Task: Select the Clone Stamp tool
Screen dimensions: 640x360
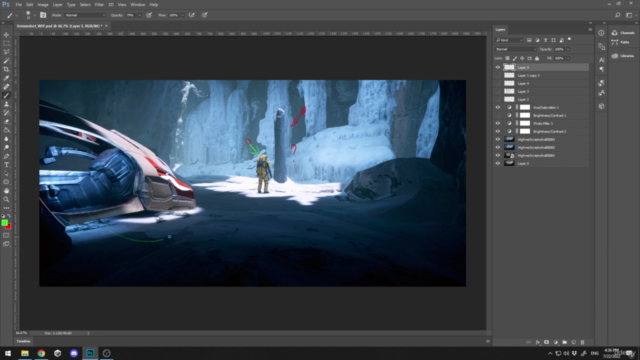Action: 6,104
